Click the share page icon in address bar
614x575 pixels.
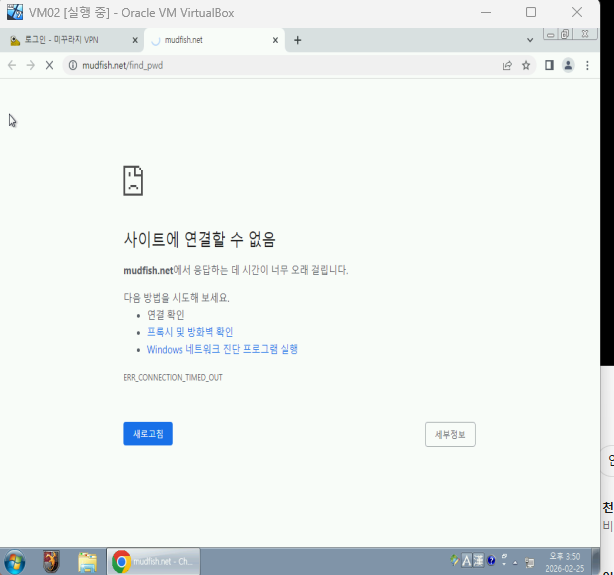(x=507, y=65)
